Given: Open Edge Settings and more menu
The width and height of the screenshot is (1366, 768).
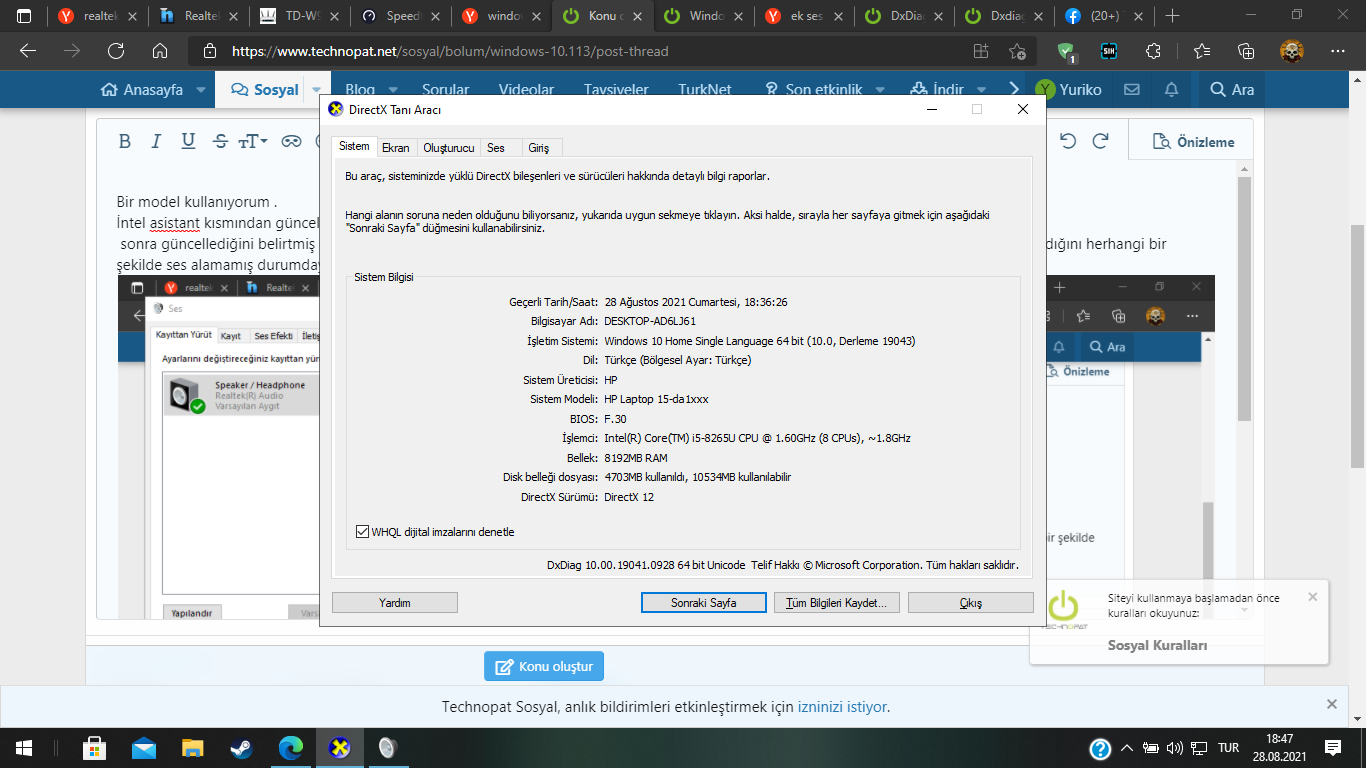Looking at the screenshot, I should (x=1338, y=51).
